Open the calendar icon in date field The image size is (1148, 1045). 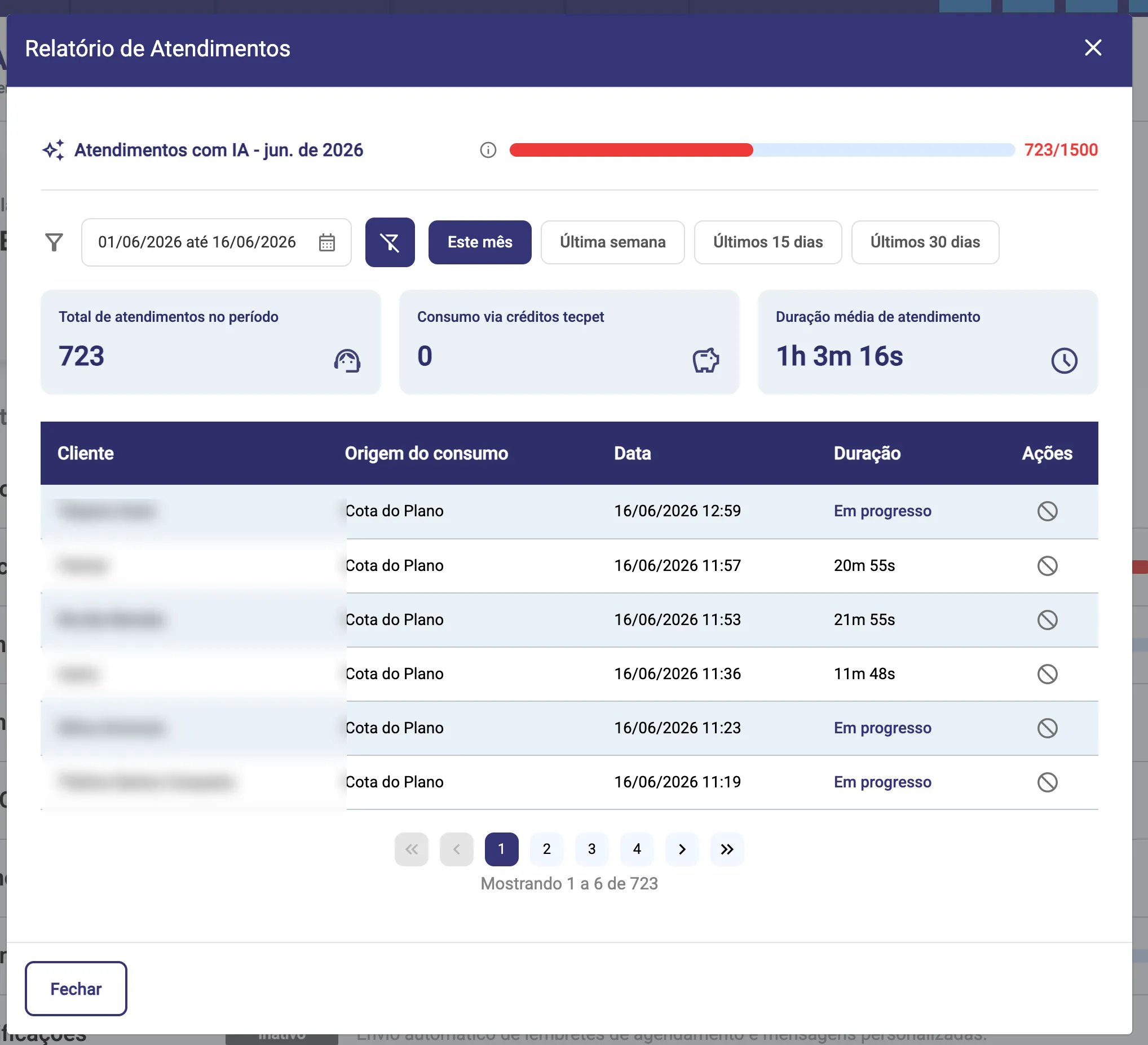[327, 242]
